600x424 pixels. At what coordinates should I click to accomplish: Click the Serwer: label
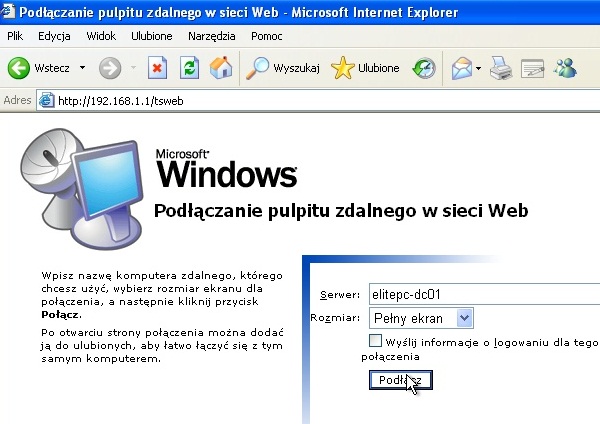pyautogui.click(x=340, y=295)
